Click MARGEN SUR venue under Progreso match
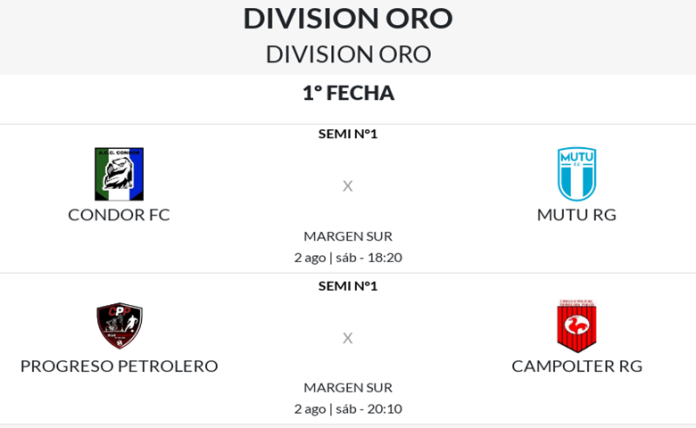Image resolution: width=696 pixels, height=428 pixels. tap(348, 387)
